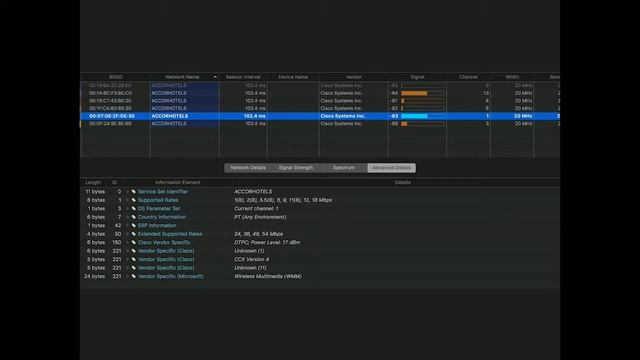The height and width of the screenshot is (360, 640).
Task: Select the network with BSSID 00:18:C7:43:B0:20
Action: [110, 101]
